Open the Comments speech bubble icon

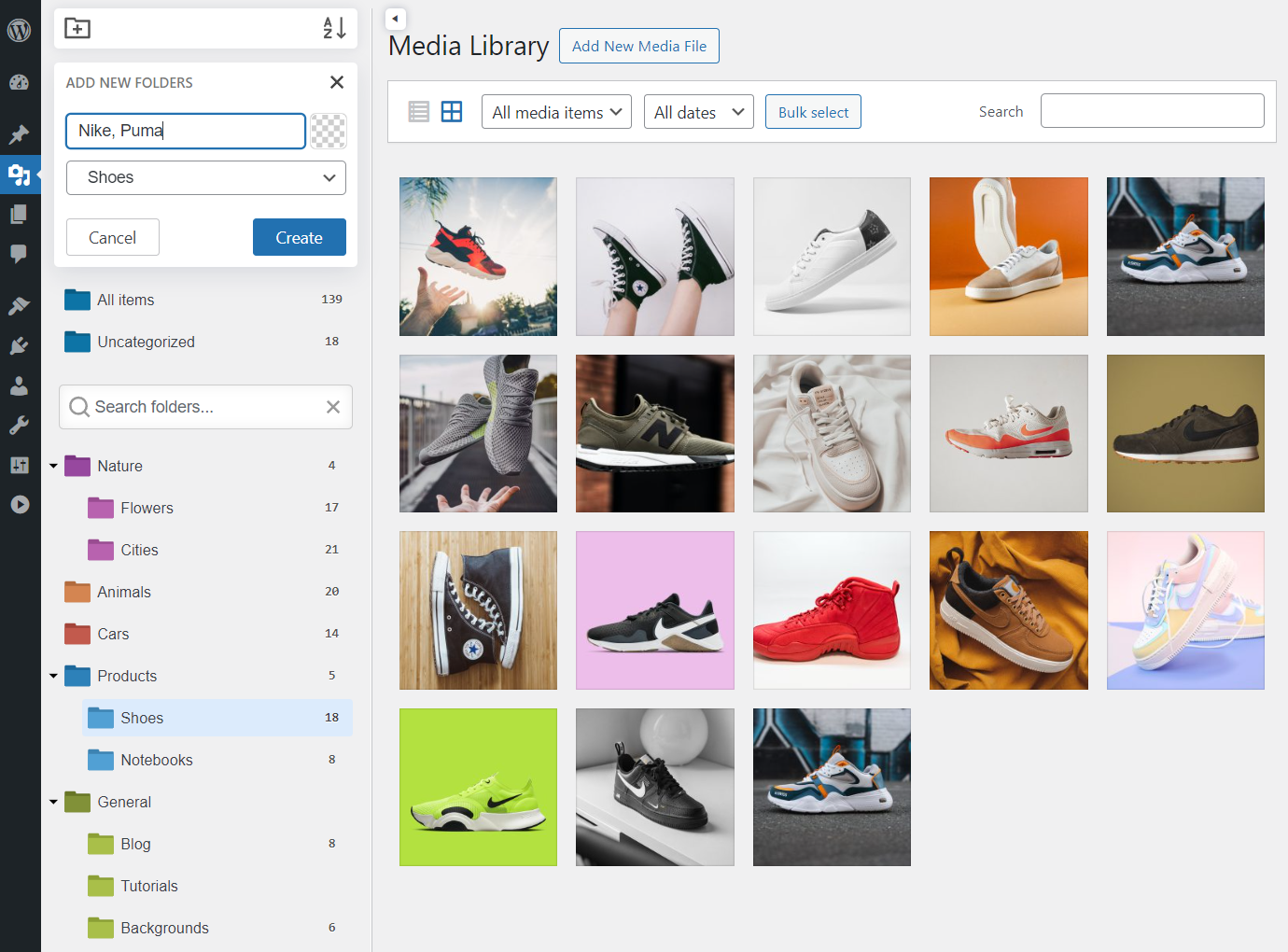pyautogui.click(x=19, y=254)
